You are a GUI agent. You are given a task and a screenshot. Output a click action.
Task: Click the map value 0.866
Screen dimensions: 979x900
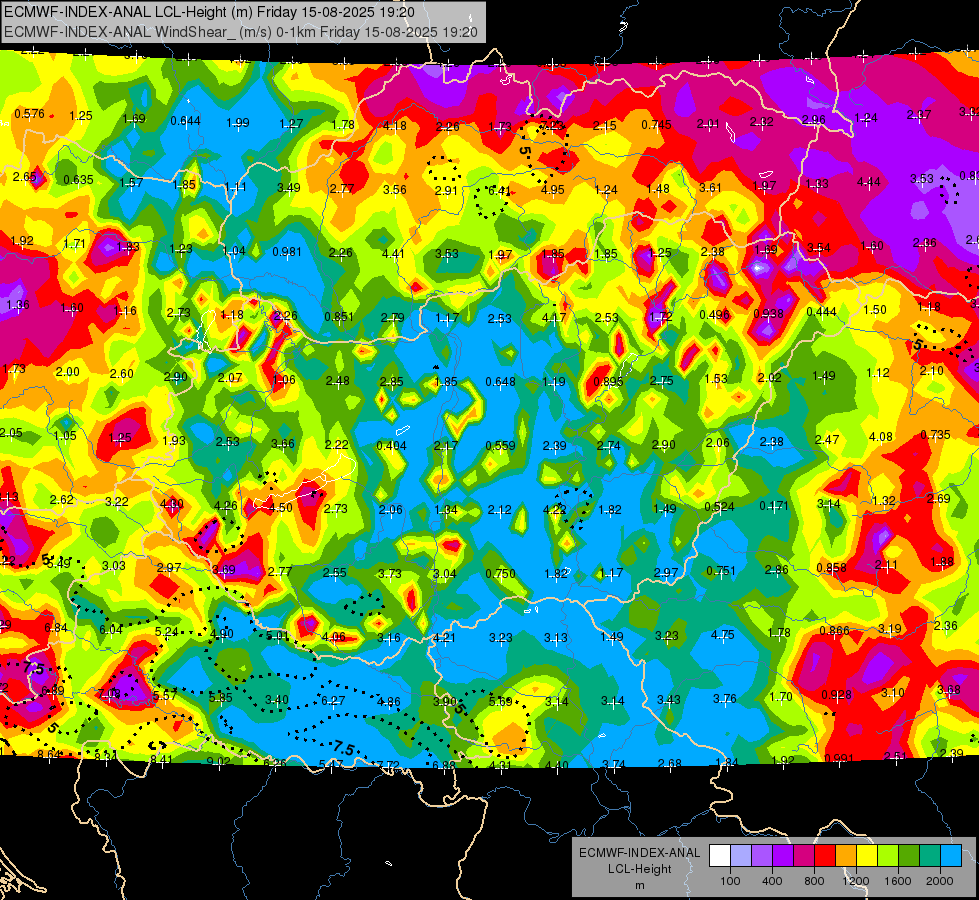pos(835,631)
